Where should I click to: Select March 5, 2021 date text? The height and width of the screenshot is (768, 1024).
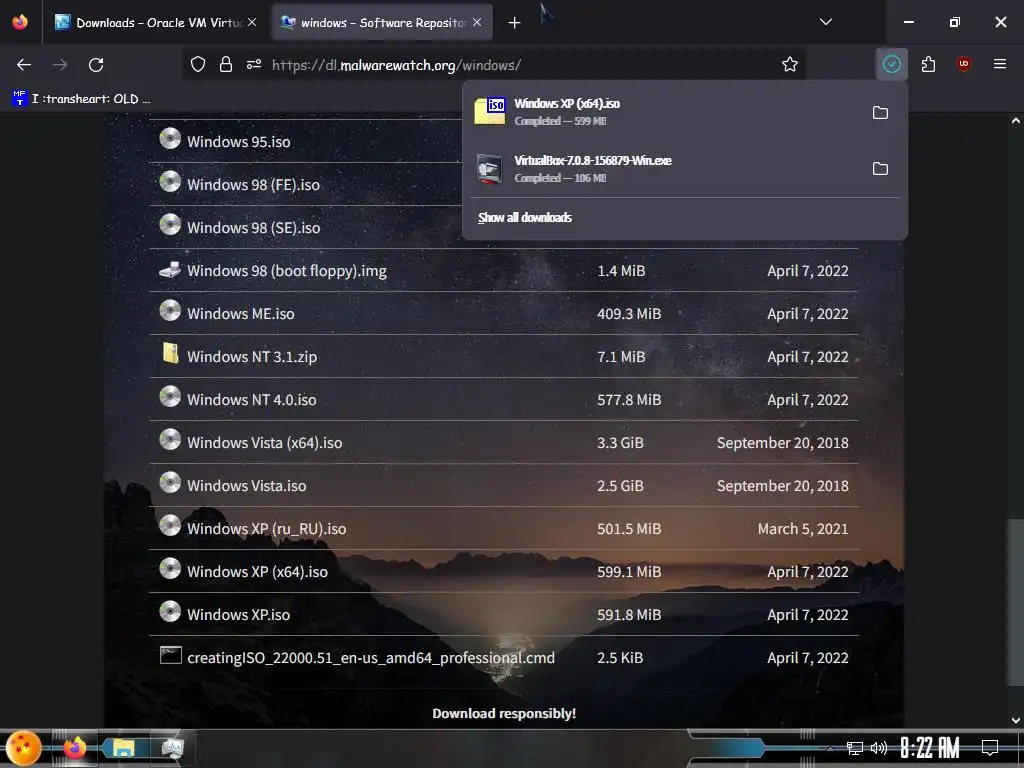[x=803, y=529]
